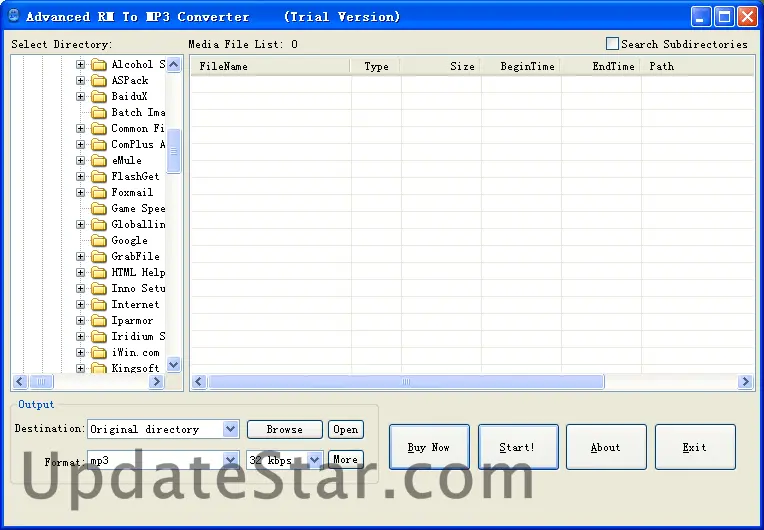764x530 pixels.
Task: Select the Iparmor folder label
Action: tap(132, 321)
